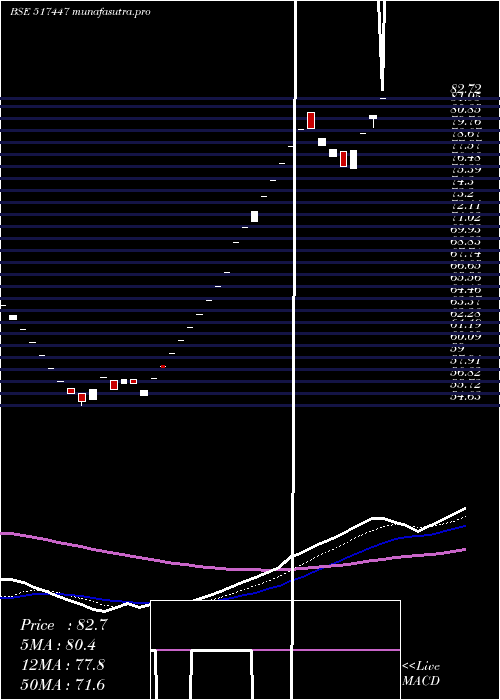This screenshot has width=500, height=700.
Task: Click the 82.72 top price label
Action: pos(466,89)
